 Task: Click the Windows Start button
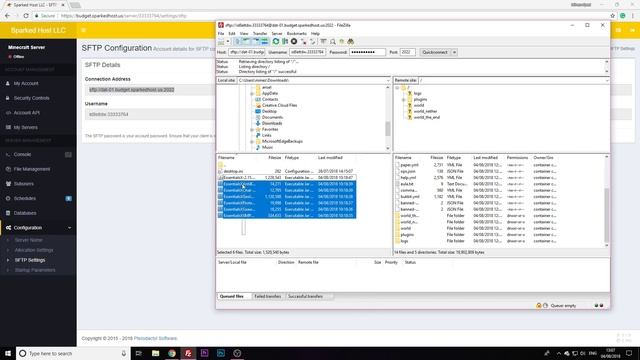point(8,353)
